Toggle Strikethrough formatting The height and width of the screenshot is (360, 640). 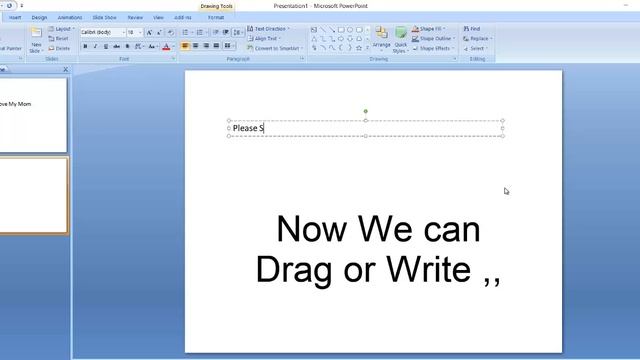(117, 47)
